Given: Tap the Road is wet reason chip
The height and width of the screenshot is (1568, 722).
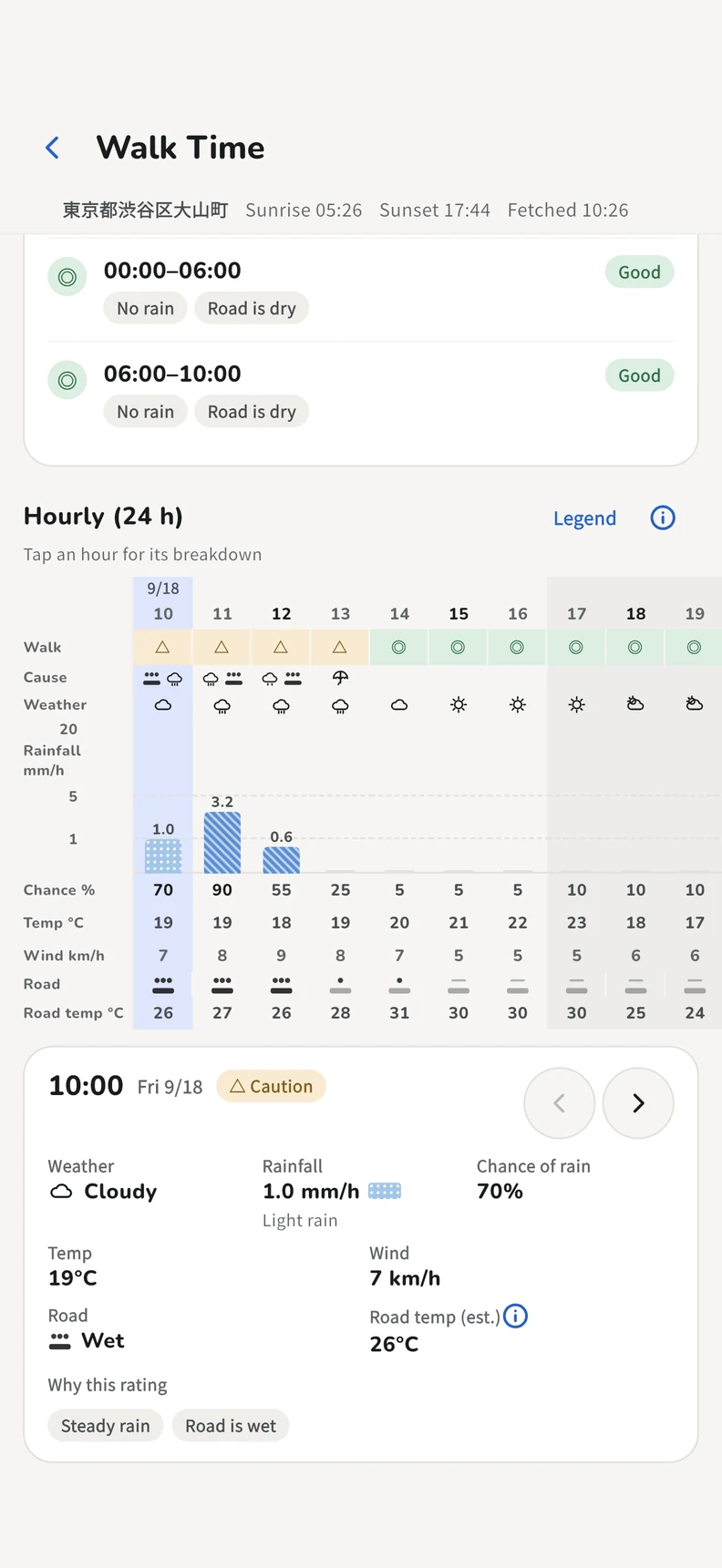Looking at the screenshot, I should [231, 1426].
